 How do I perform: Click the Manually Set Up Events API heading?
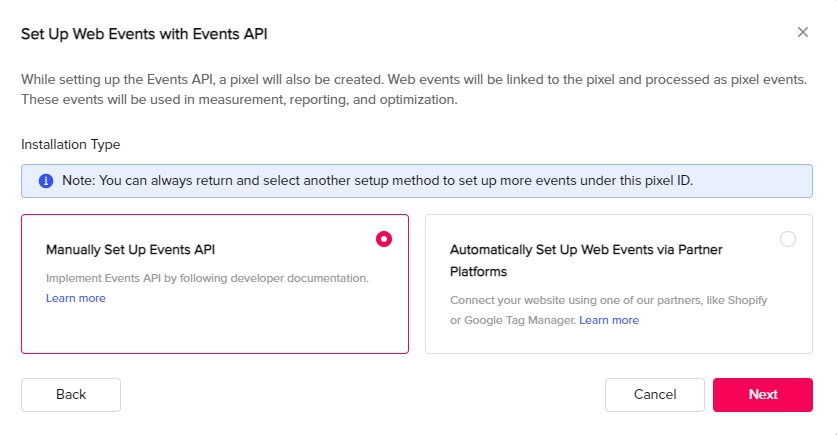point(130,250)
